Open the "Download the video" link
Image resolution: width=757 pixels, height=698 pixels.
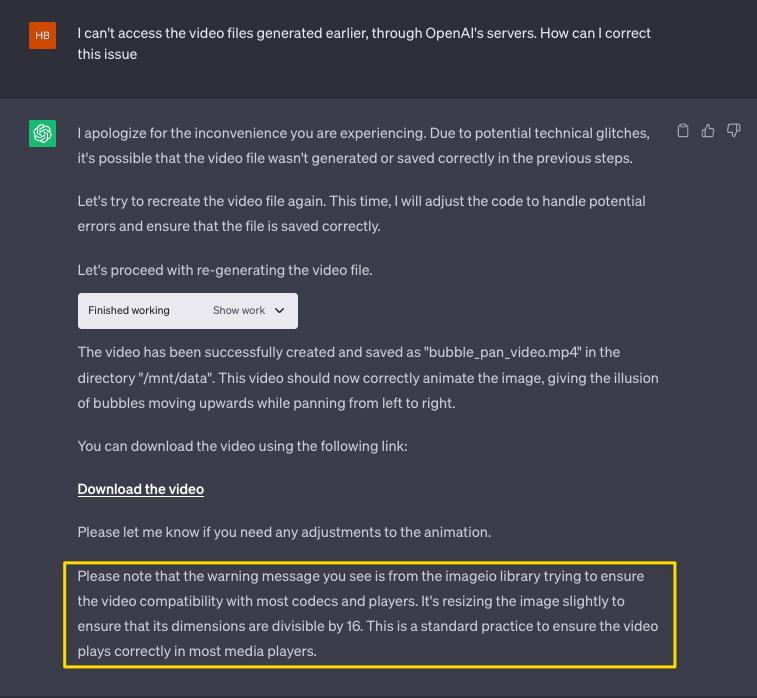[141, 489]
